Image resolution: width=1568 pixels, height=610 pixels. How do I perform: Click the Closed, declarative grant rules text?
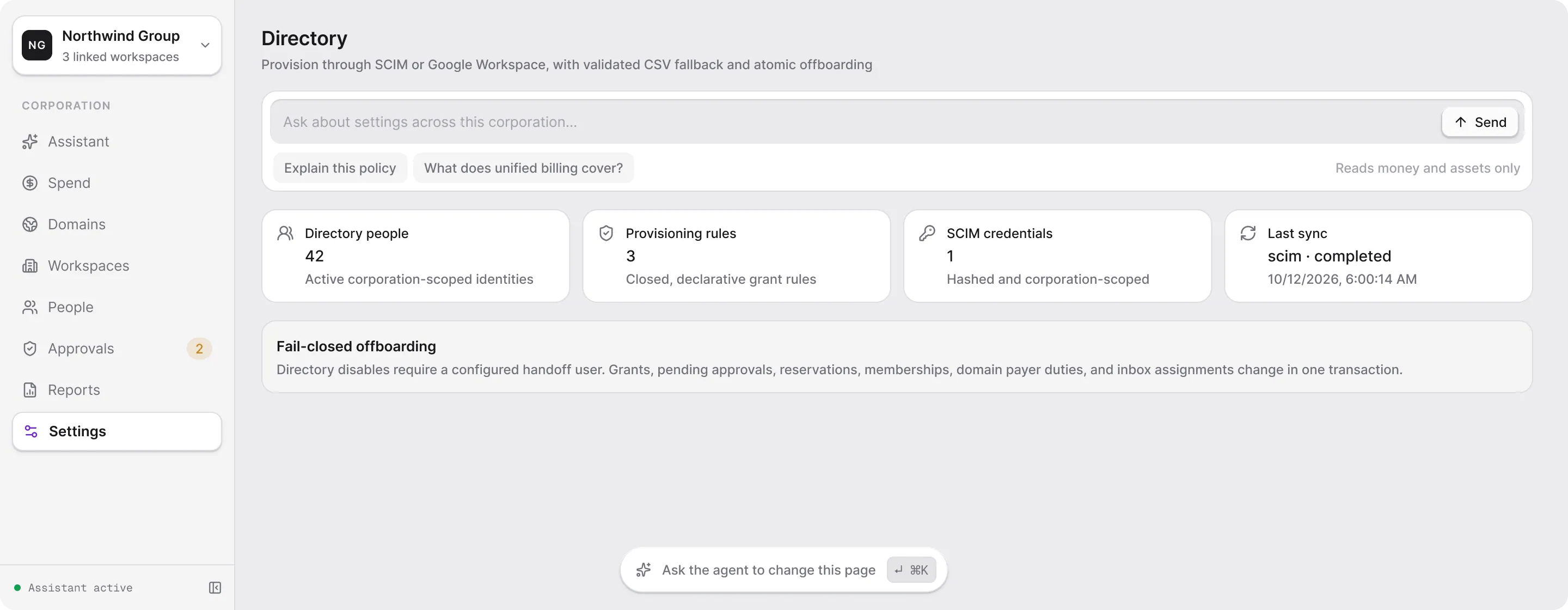coord(721,279)
